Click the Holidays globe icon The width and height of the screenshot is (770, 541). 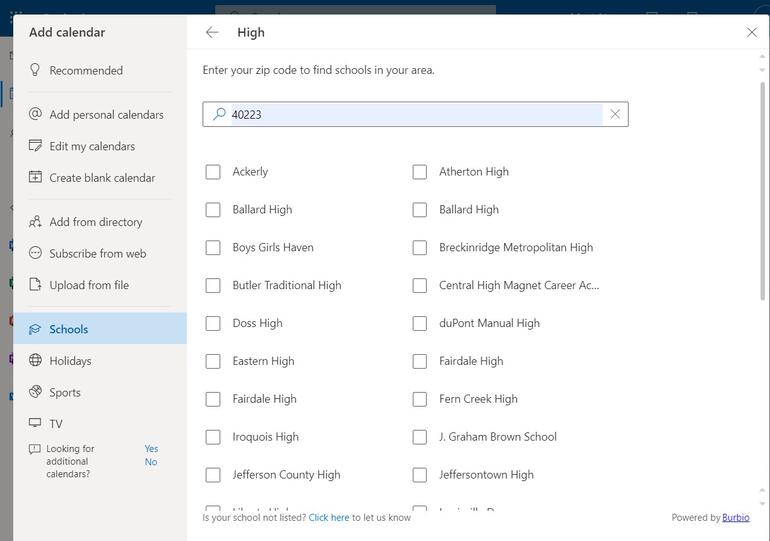tap(35, 360)
